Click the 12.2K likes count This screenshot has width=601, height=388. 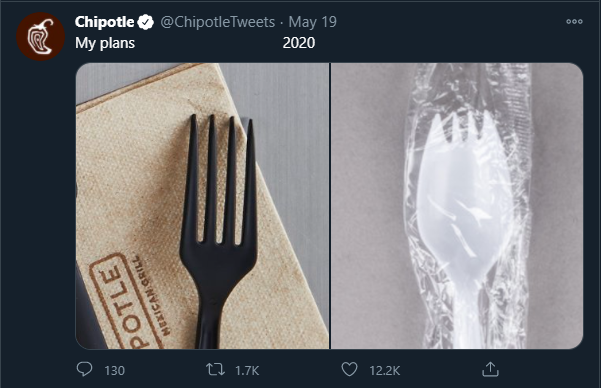(x=384, y=371)
